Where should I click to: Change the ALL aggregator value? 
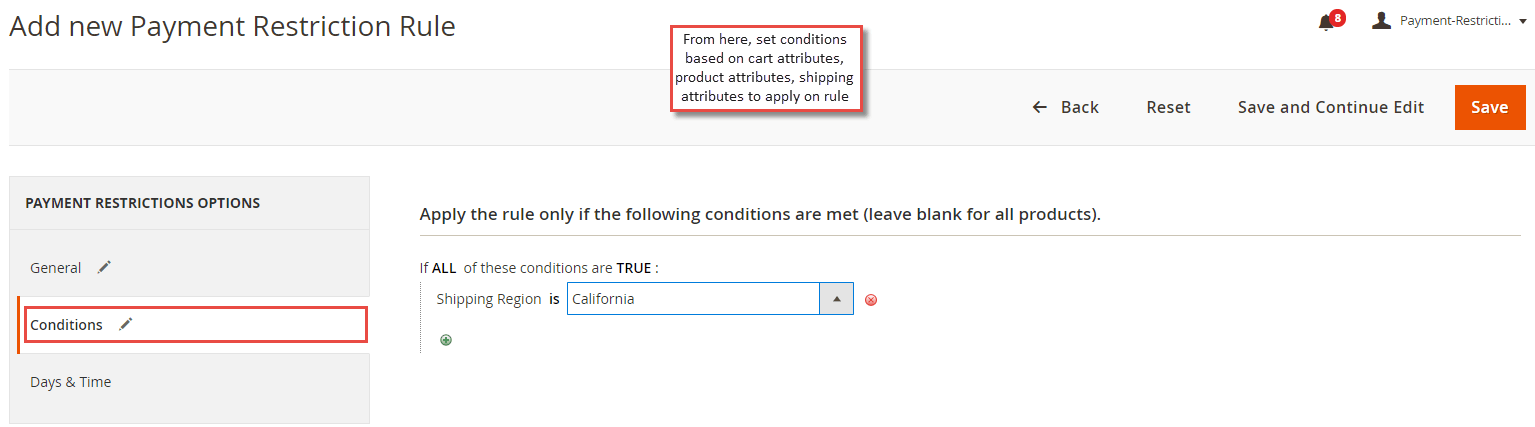coord(443,268)
